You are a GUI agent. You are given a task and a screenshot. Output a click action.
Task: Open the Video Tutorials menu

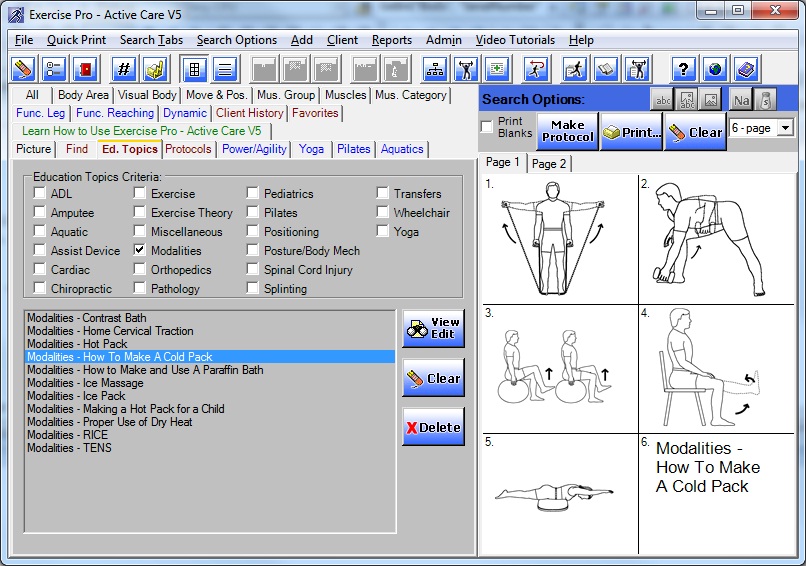coord(515,40)
